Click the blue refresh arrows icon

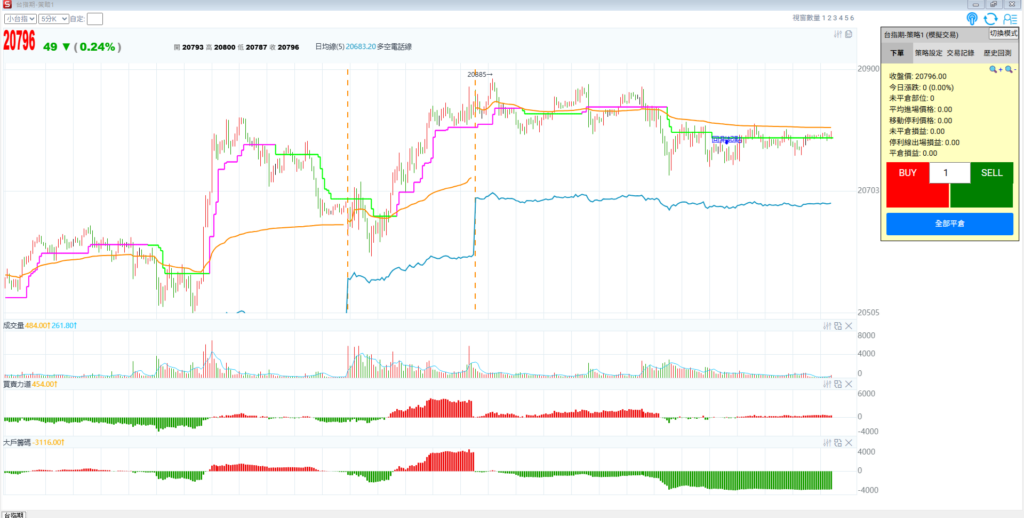(991, 18)
